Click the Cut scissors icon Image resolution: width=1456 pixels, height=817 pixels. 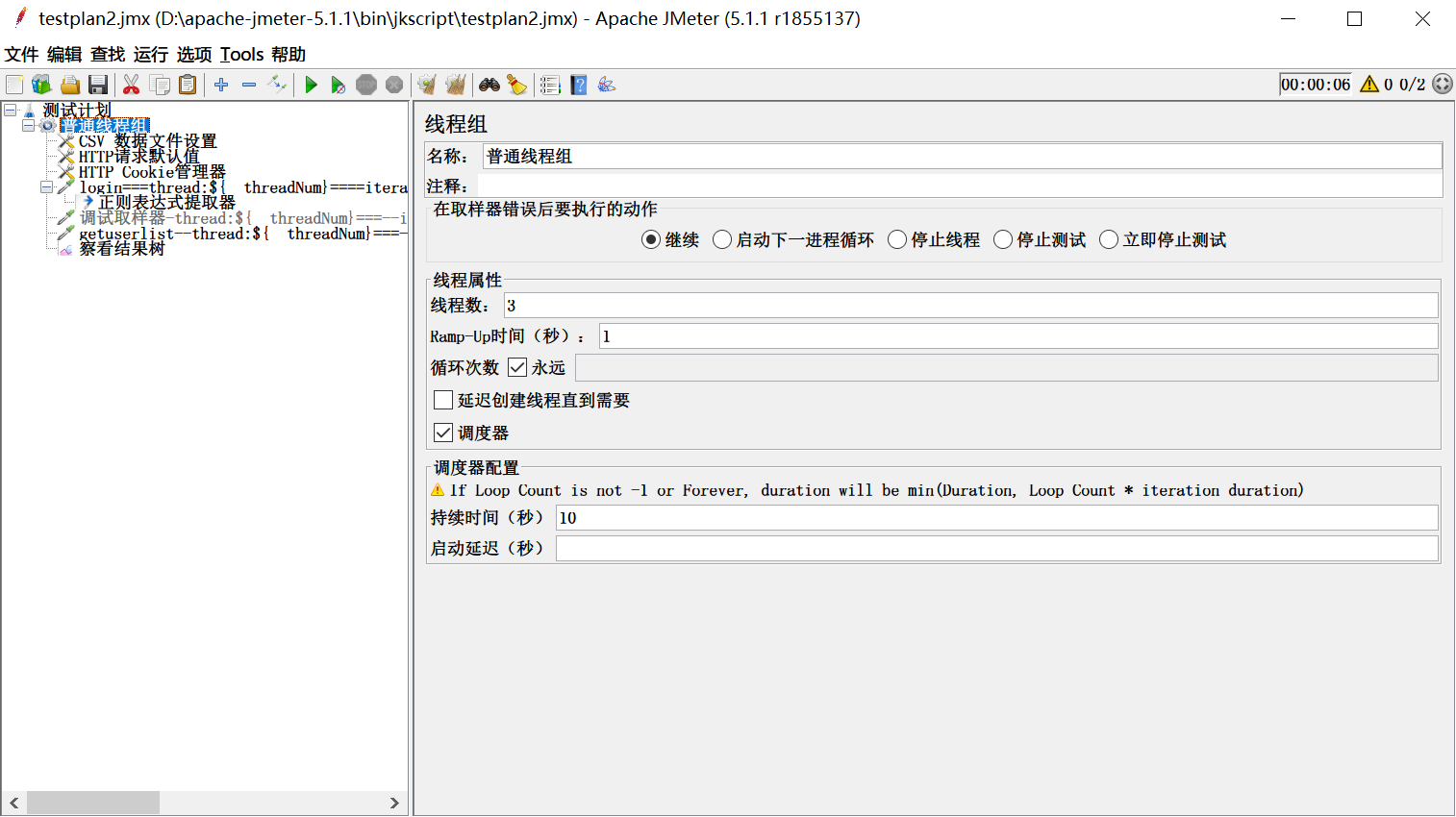pyautogui.click(x=132, y=86)
